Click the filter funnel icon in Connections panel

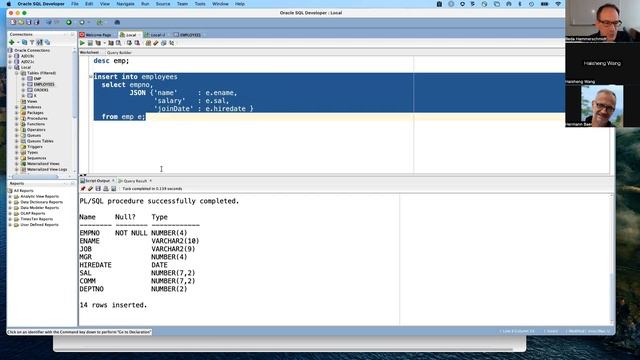coord(32,42)
